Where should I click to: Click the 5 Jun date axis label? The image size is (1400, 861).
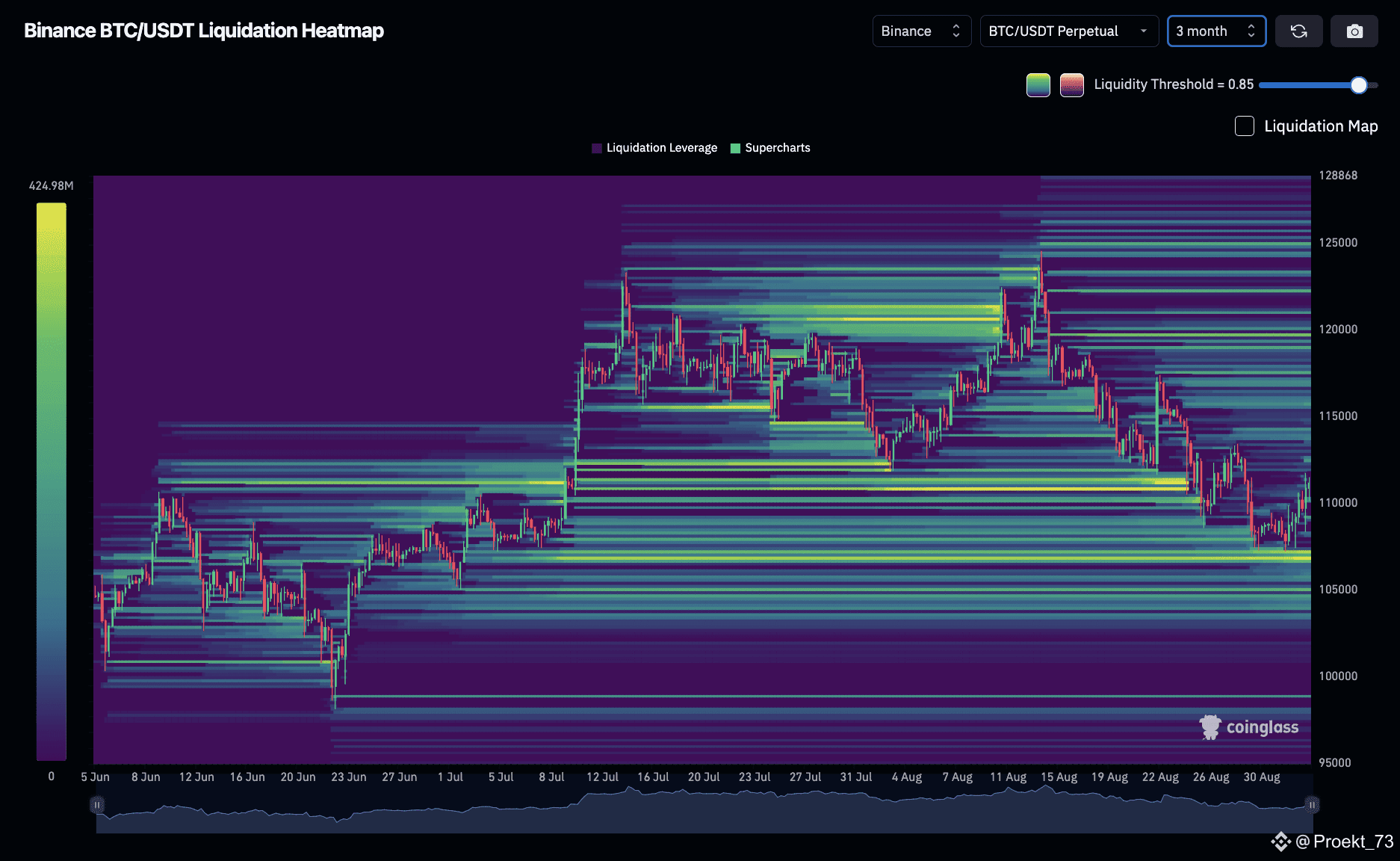pos(95,777)
